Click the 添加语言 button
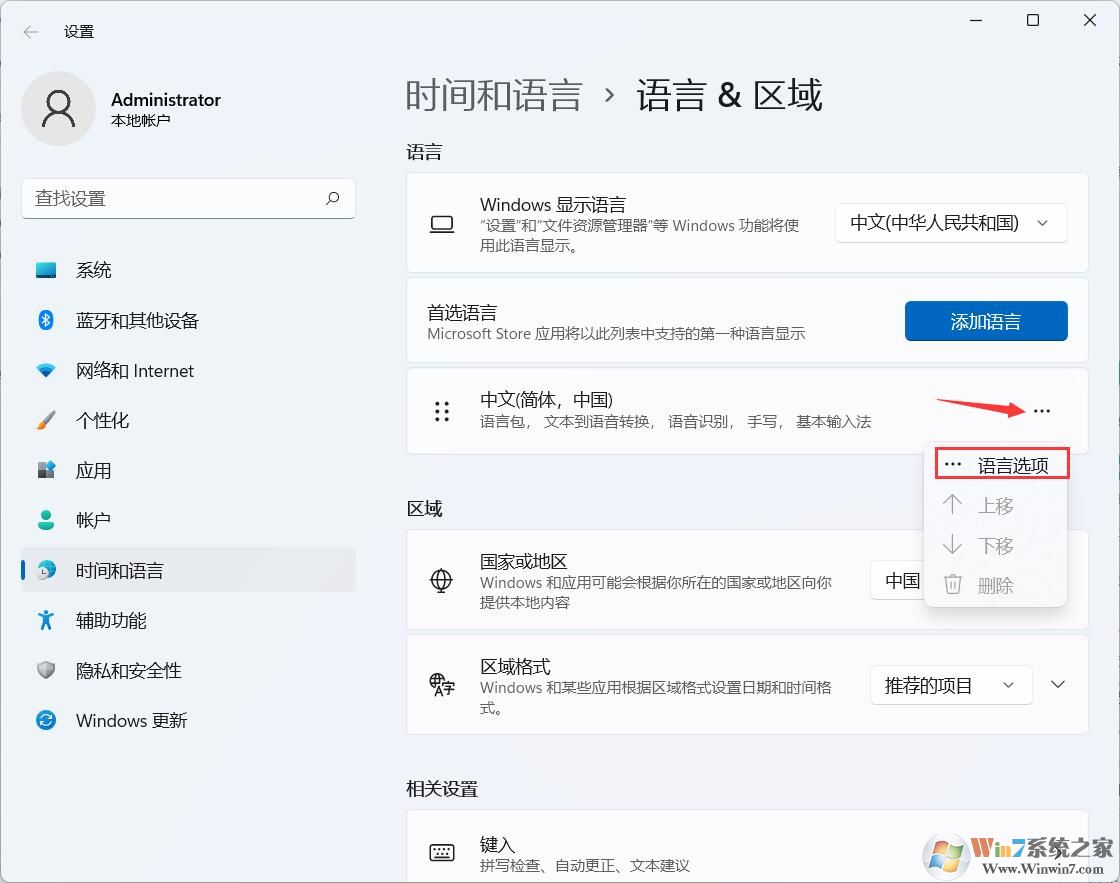The image size is (1120, 883). (986, 320)
